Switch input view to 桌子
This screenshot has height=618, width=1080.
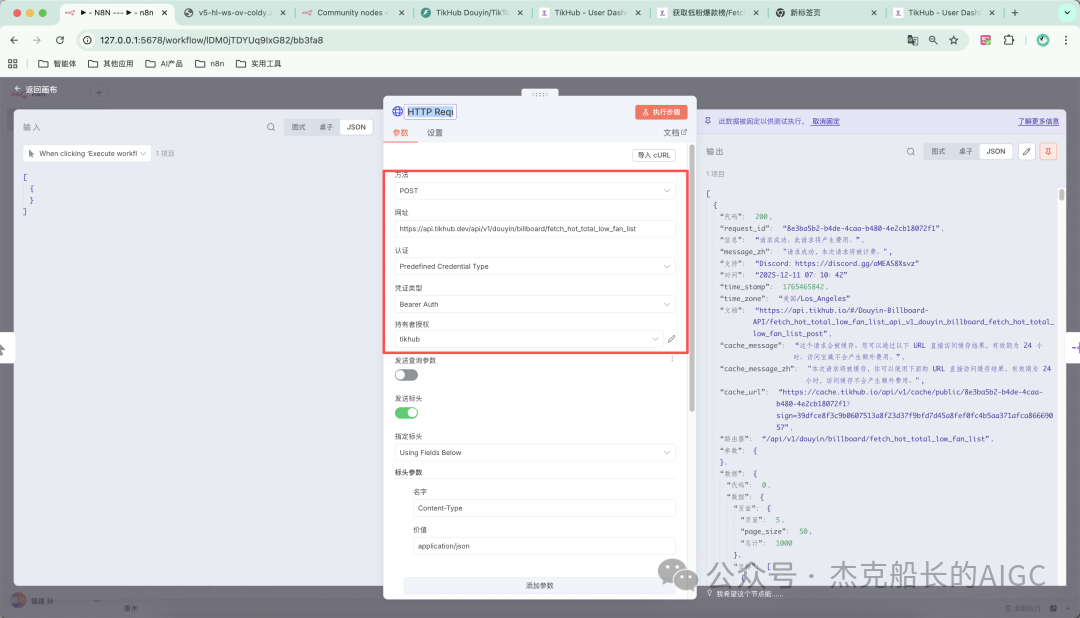(326, 127)
